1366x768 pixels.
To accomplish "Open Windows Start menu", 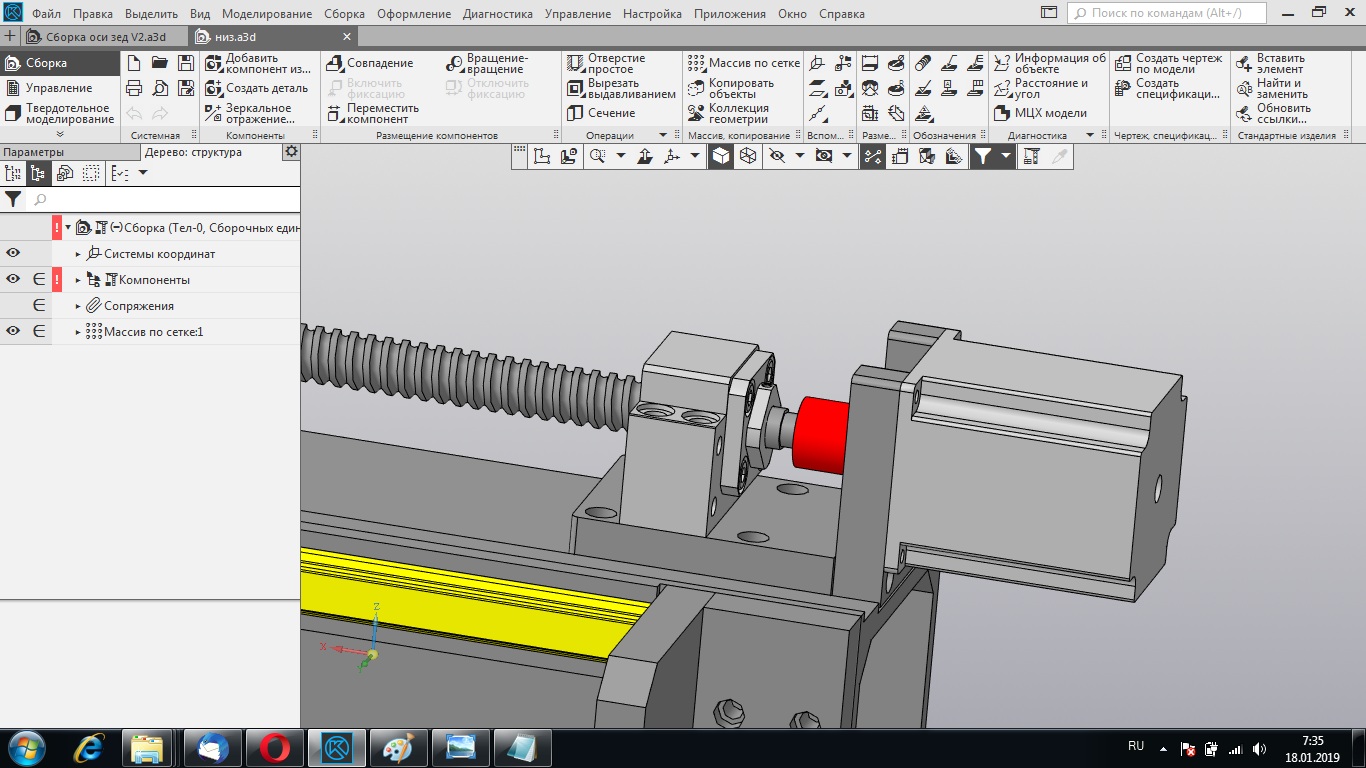I will [24, 748].
